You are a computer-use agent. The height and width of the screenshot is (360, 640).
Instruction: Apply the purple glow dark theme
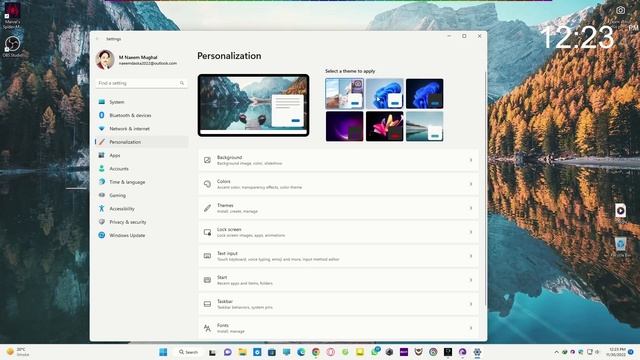pos(344,127)
